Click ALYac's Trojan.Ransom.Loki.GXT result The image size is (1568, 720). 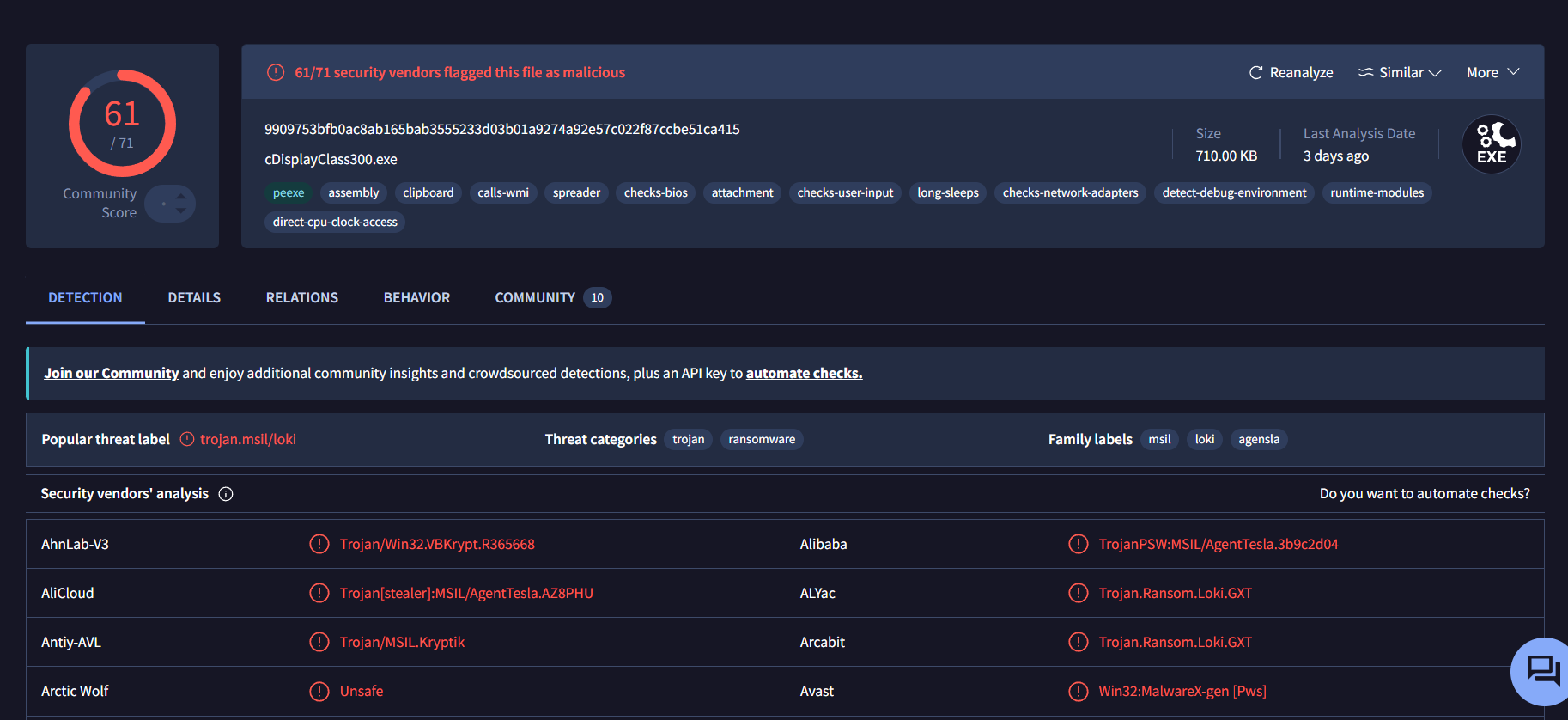(x=1176, y=593)
